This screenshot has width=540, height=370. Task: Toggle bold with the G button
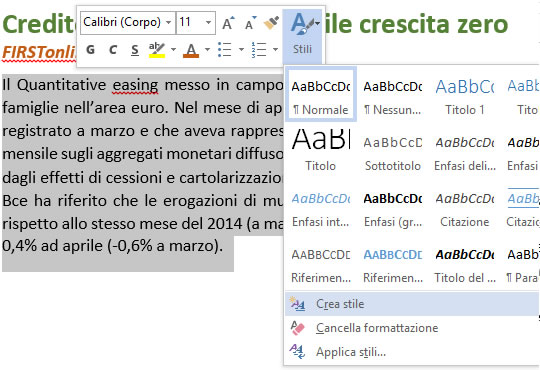pyautogui.click(x=90, y=50)
